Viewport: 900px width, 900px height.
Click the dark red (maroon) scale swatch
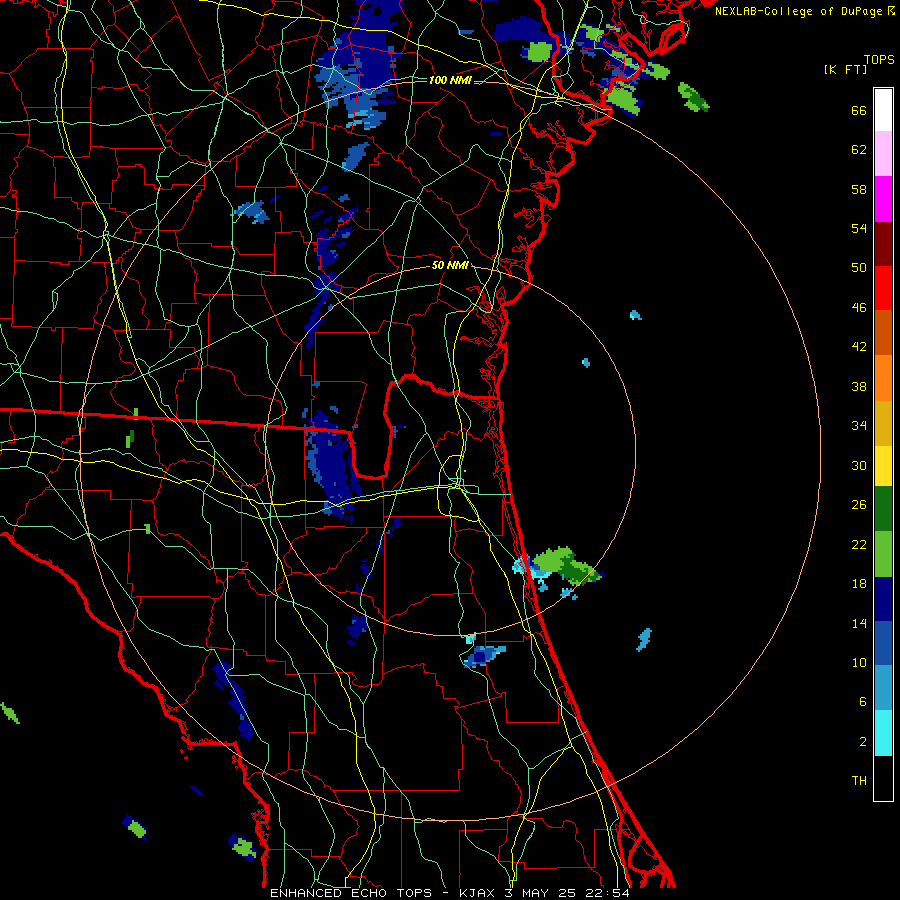point(883,244)
